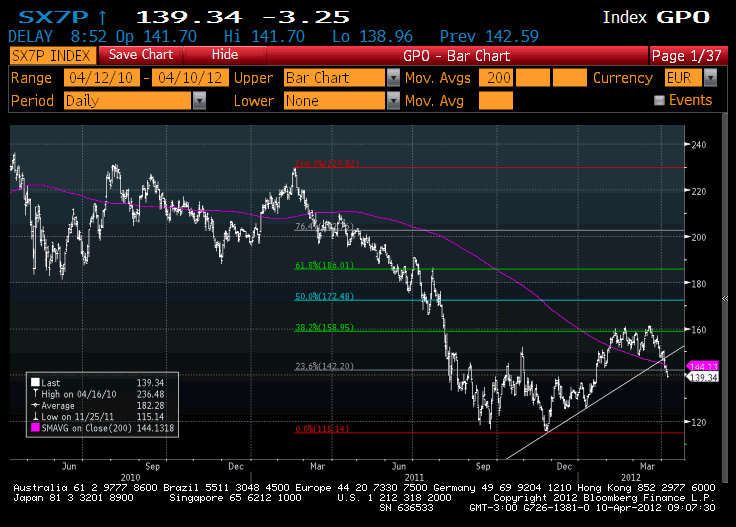Click the EUR currency field

[x=683, y=78]
